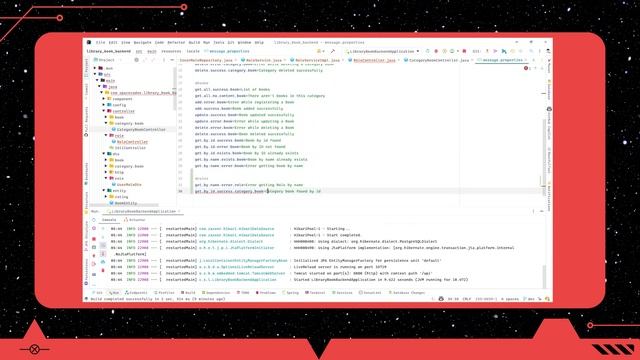Open the Git tool window button
The image size is (640, 360).
pos(98,293)
